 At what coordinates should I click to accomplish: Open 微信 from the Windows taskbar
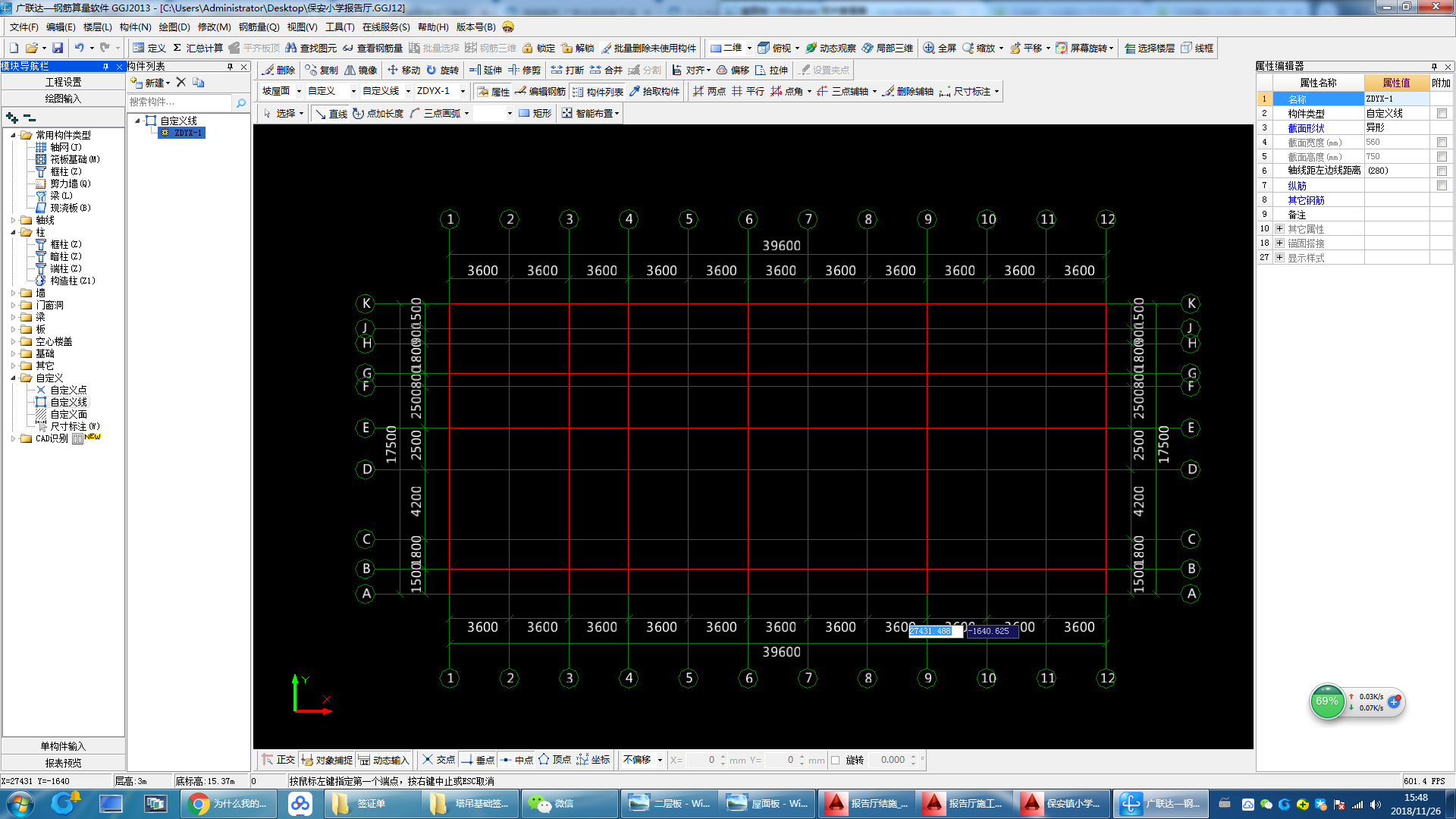point(569,804)
